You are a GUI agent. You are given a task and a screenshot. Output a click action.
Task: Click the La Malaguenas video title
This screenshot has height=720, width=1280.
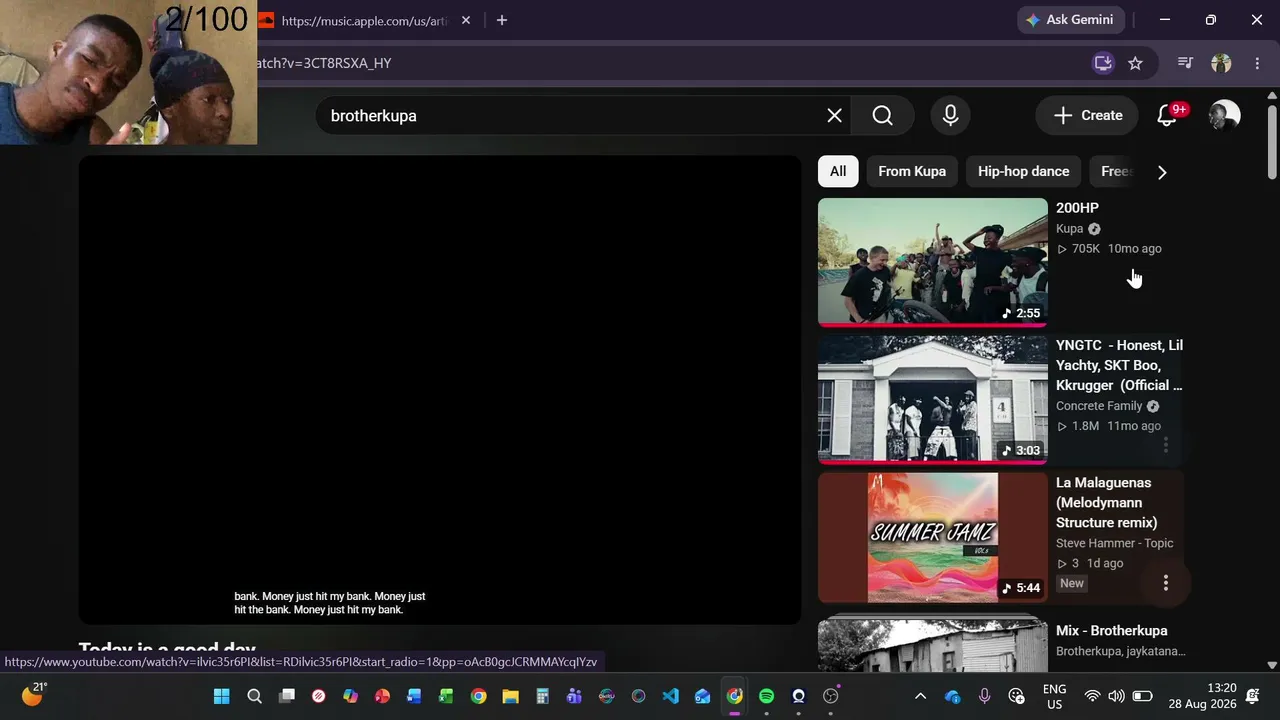click(x=1106, y=503)
